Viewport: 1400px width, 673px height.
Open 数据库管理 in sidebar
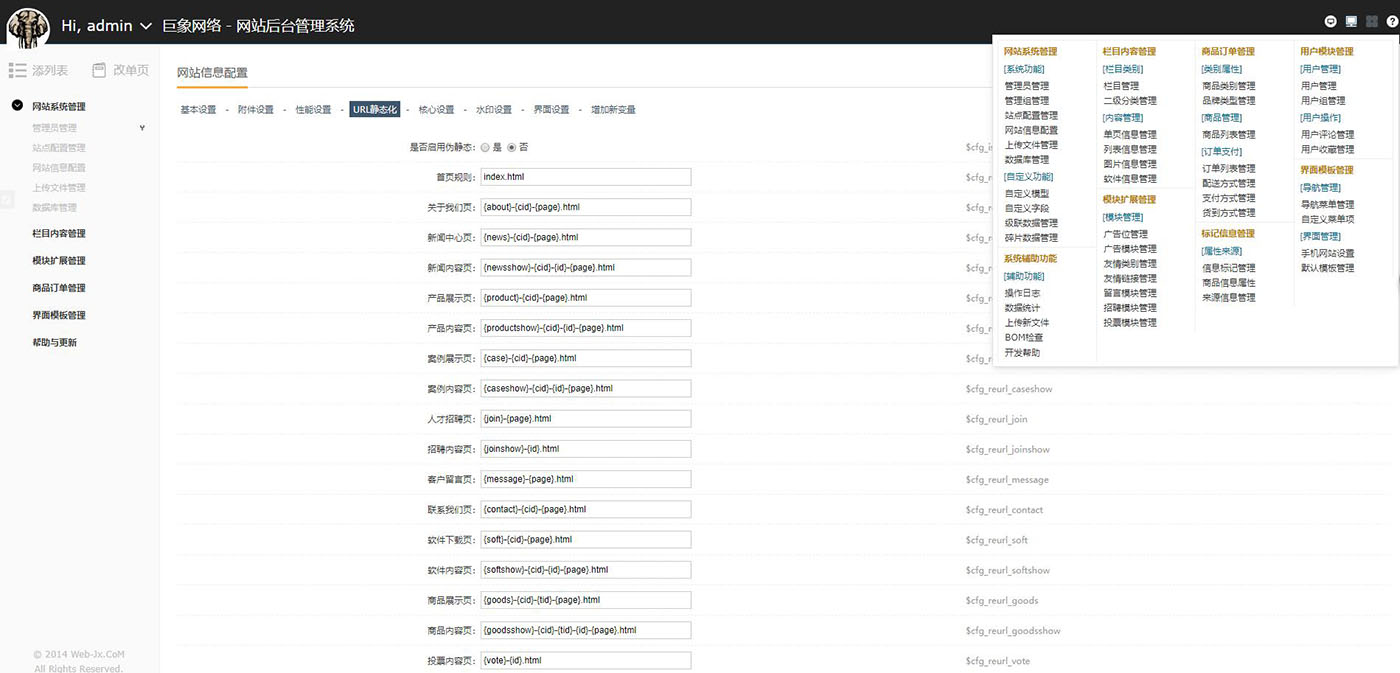click(54, 208)
